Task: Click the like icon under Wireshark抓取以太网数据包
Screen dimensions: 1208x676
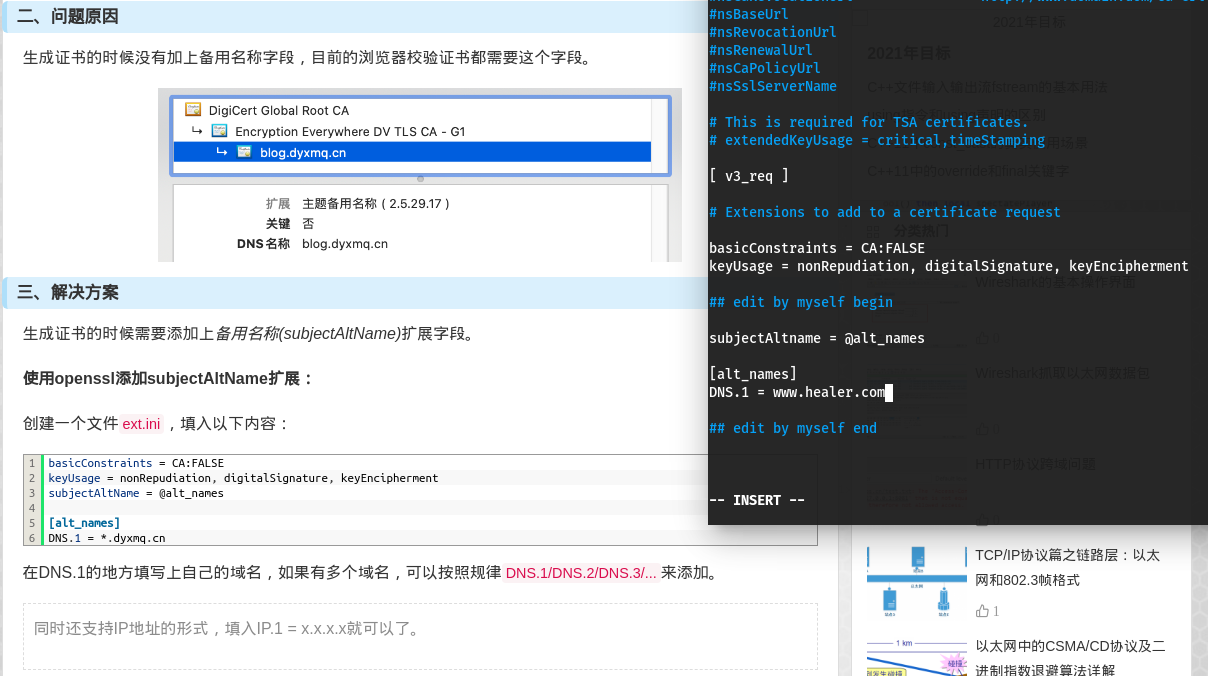Action: click(x=984, y=429)
